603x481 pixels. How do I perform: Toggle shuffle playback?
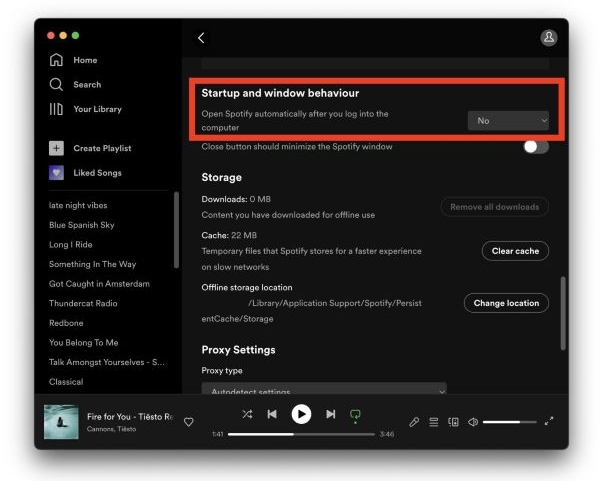(247, 414)
